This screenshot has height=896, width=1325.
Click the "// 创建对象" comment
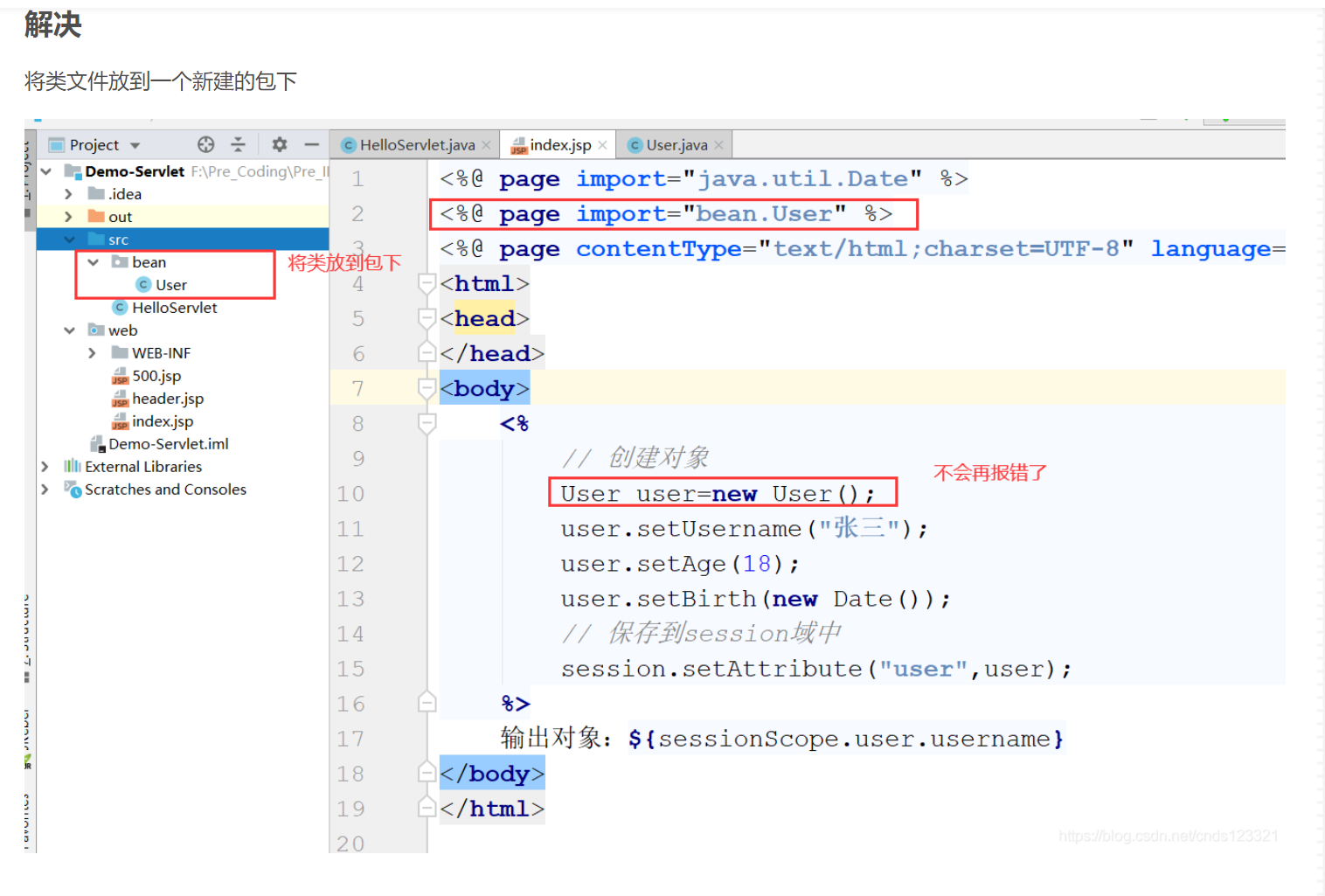(635, 458)
